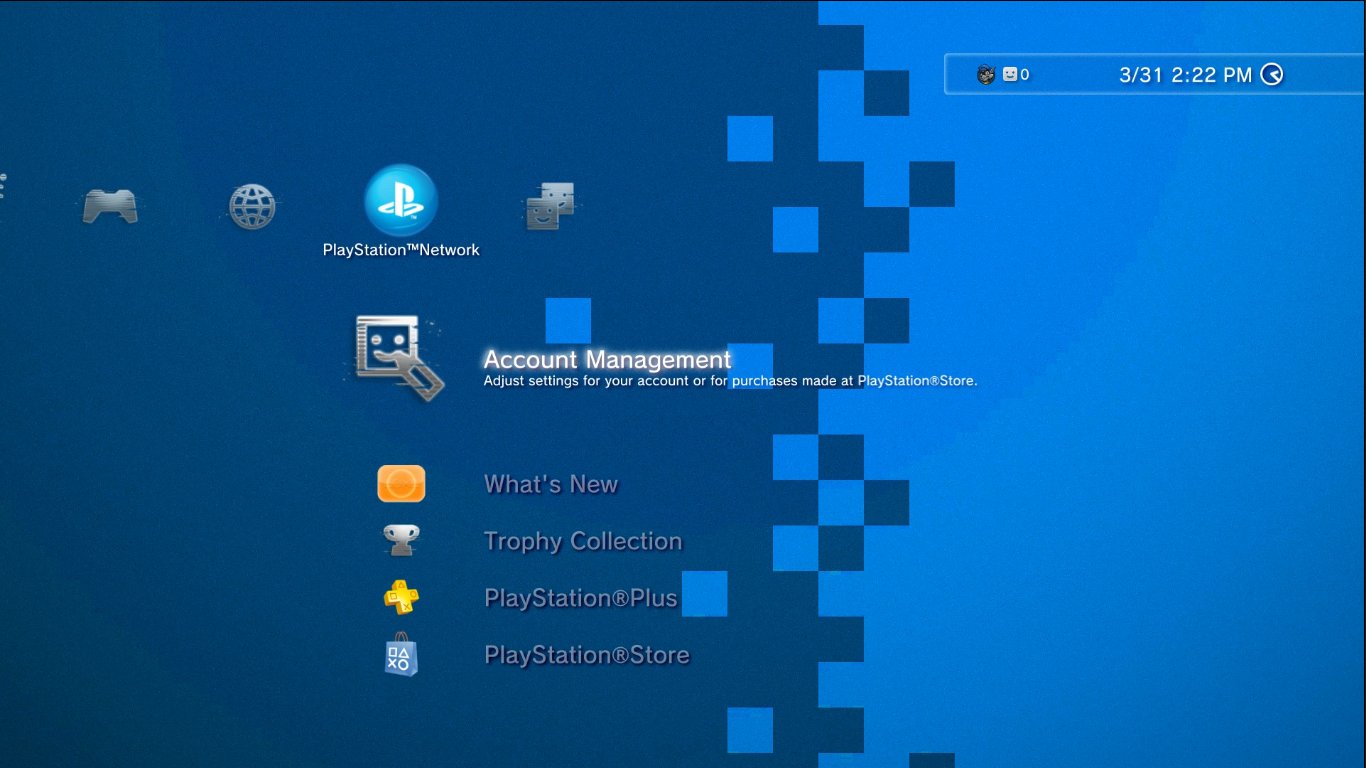Click the Account Management description text
The image size is (1366, 768).
pyautogui.click(x=730, y=381)
